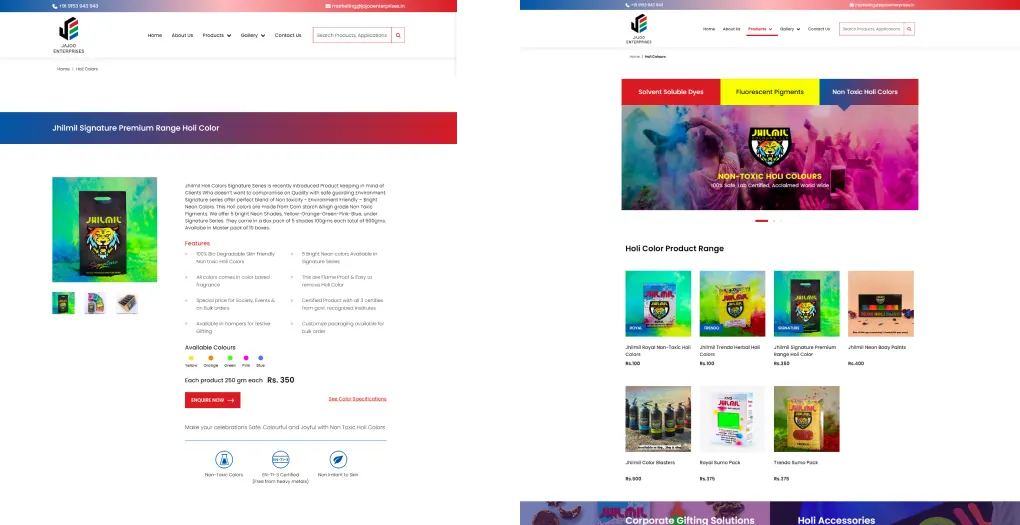Screen dimensions: 1020x525
Task: Open the Royal Sumo Pack product image
Action: pos(732,419)
